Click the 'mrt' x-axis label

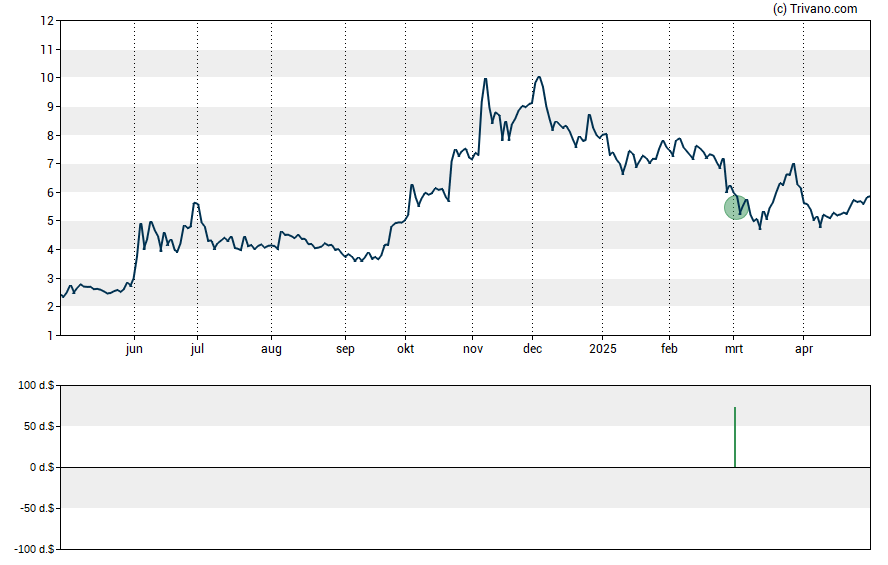click(734, 349)
